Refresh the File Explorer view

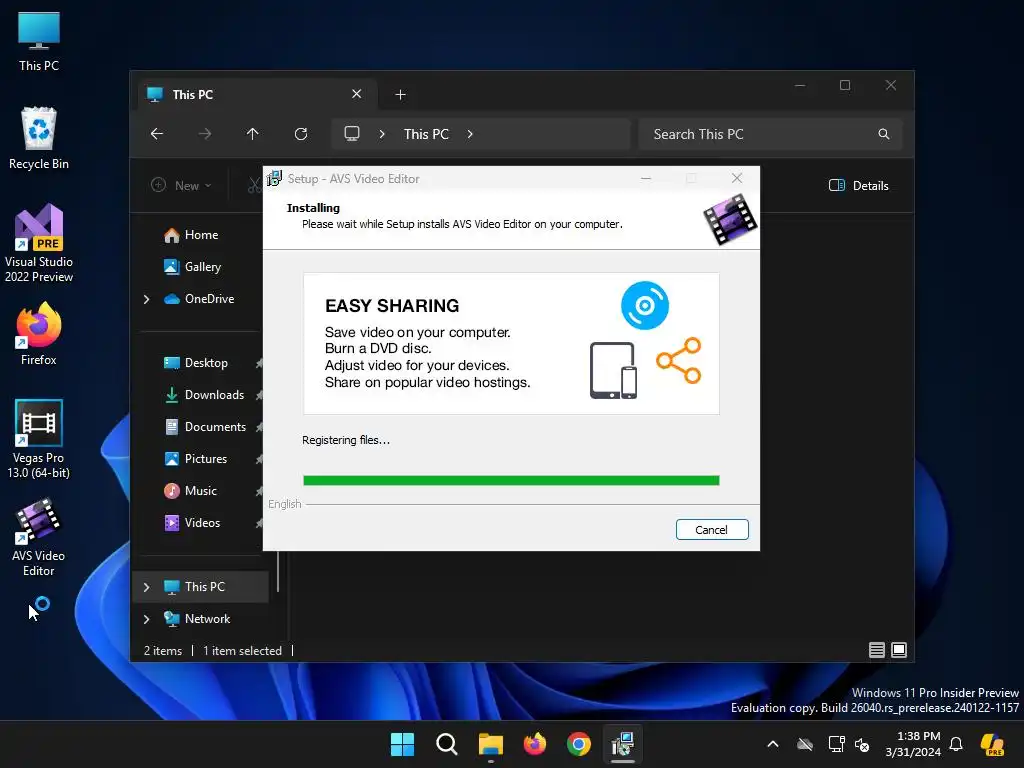[301, 134]
